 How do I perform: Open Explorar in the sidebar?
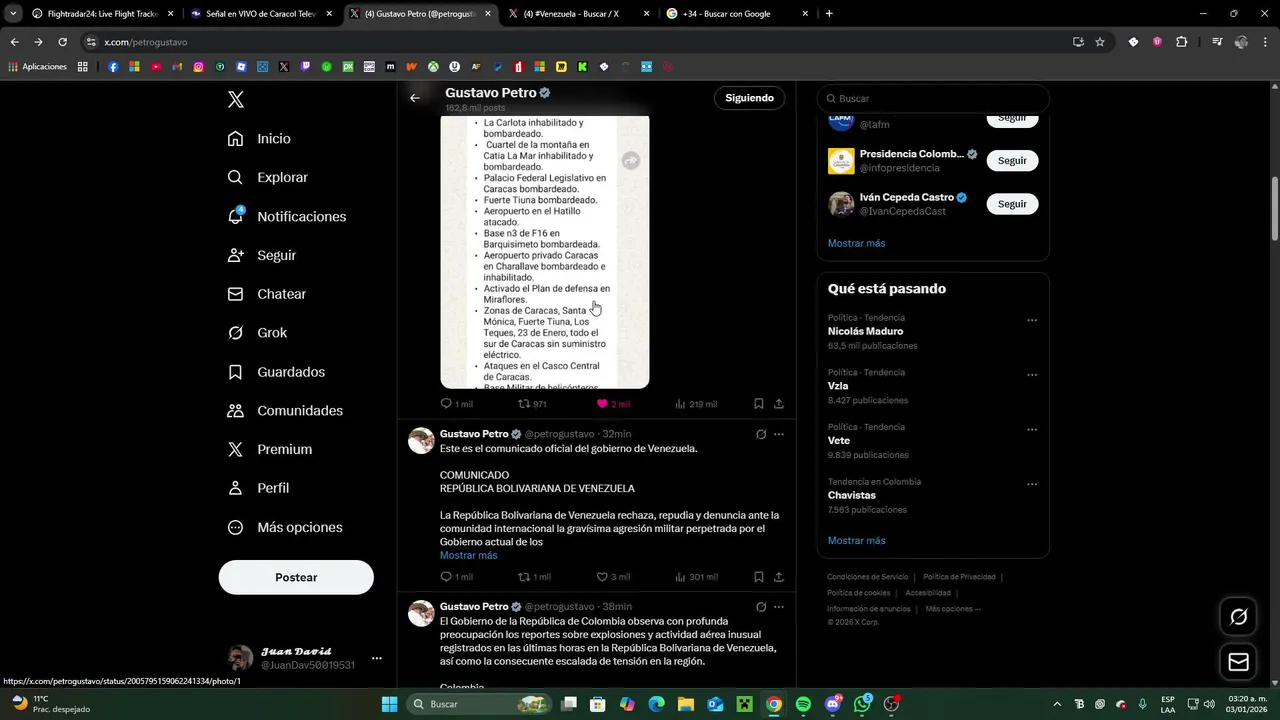pyautogui.click(x=268, y=177)
